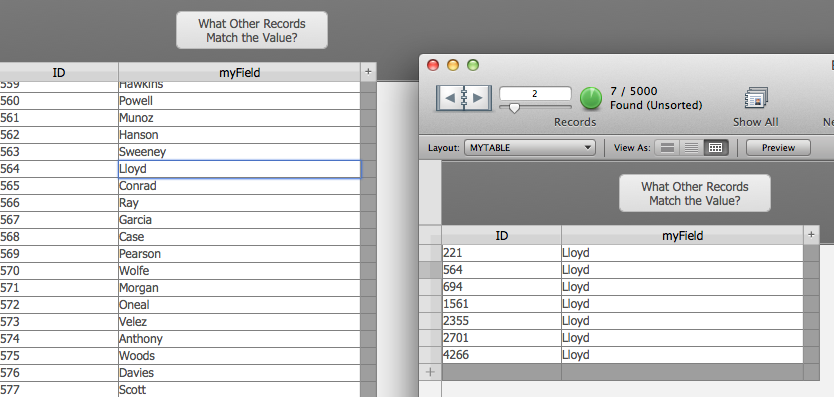Click Conrad in back window
Viewport: 834px width, 397px height.
click(239, 186)
